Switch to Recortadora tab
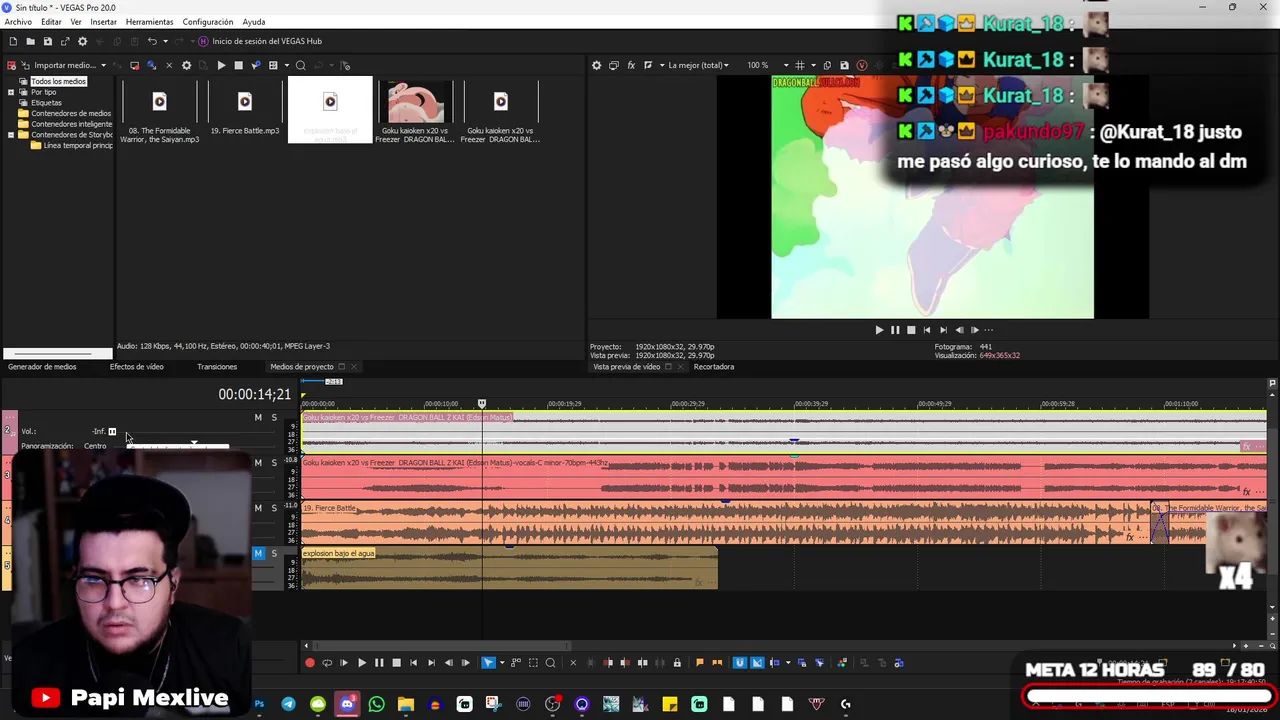The width and height of the screenshot is (1280, 720). point(714,367)
